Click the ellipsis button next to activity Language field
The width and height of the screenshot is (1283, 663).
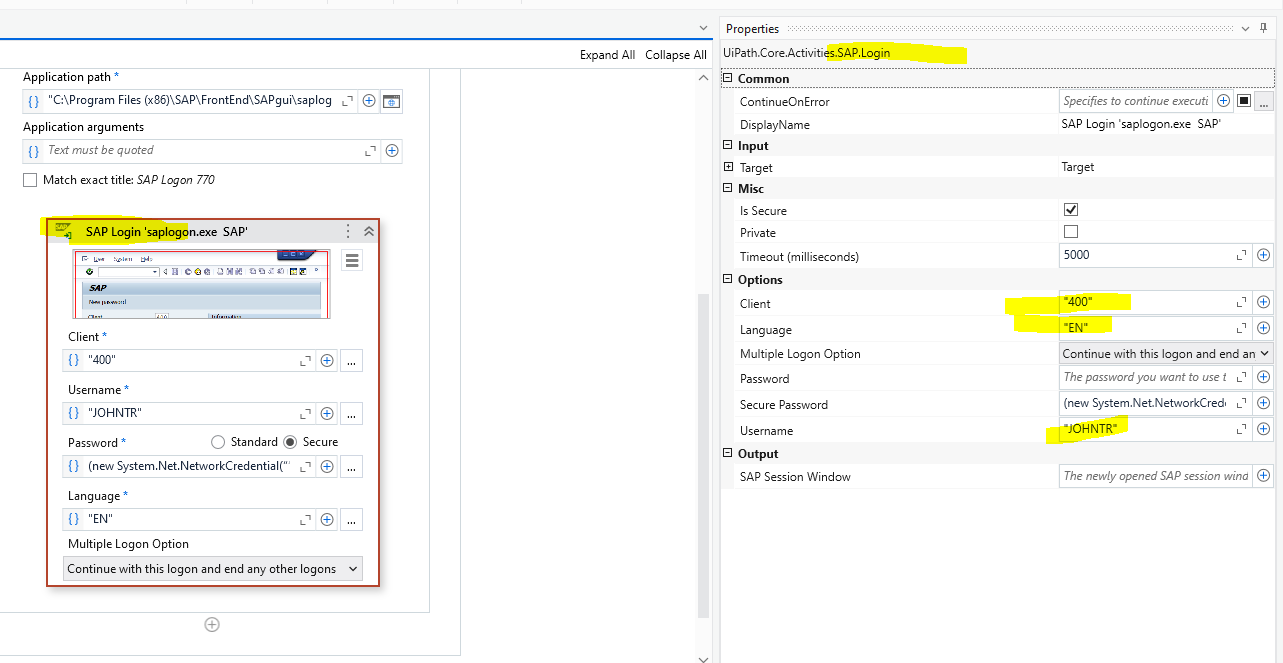pyautogui.click(x=351, y=519)
